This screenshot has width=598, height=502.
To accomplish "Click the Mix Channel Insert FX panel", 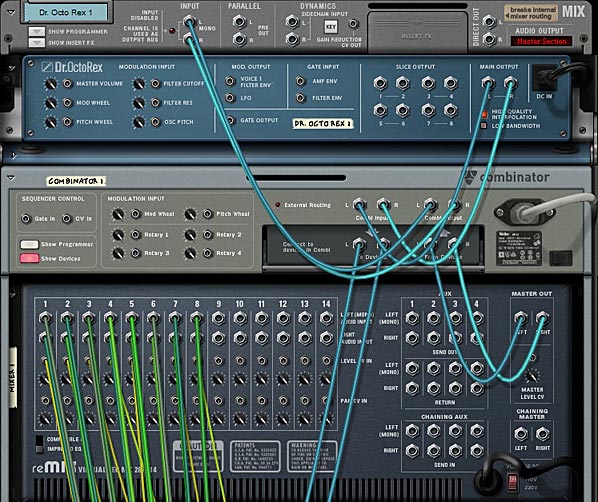I will pyautogui.click(x=418, y=32).
